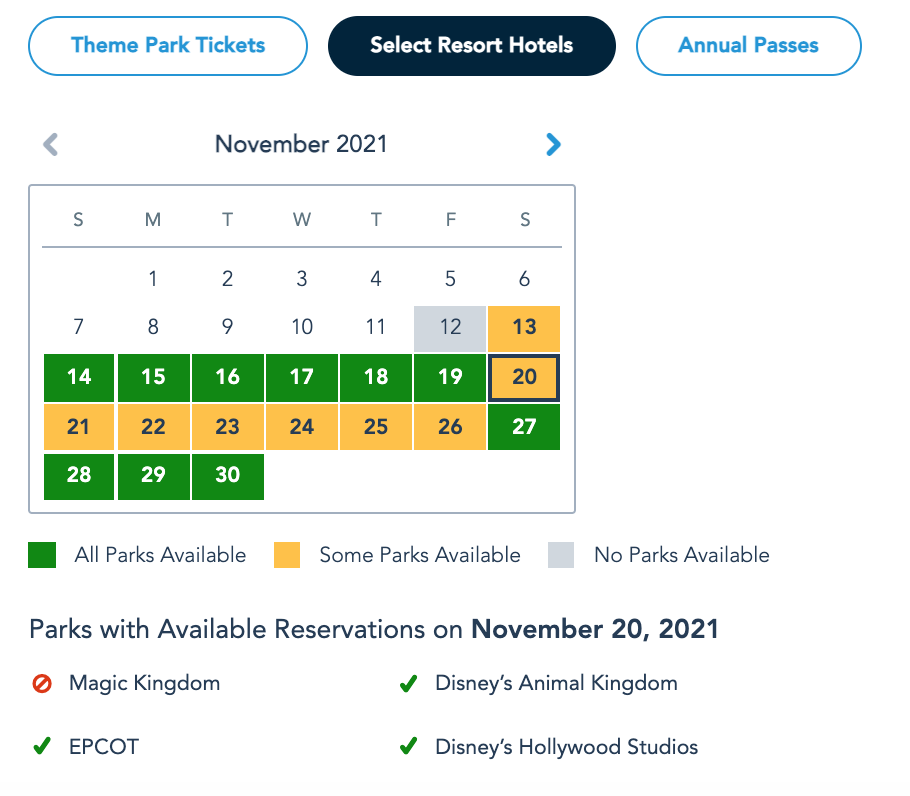
Task: Click the checkmark beside Disney's Hollywood Studios
Action: (x=408, y=747)
